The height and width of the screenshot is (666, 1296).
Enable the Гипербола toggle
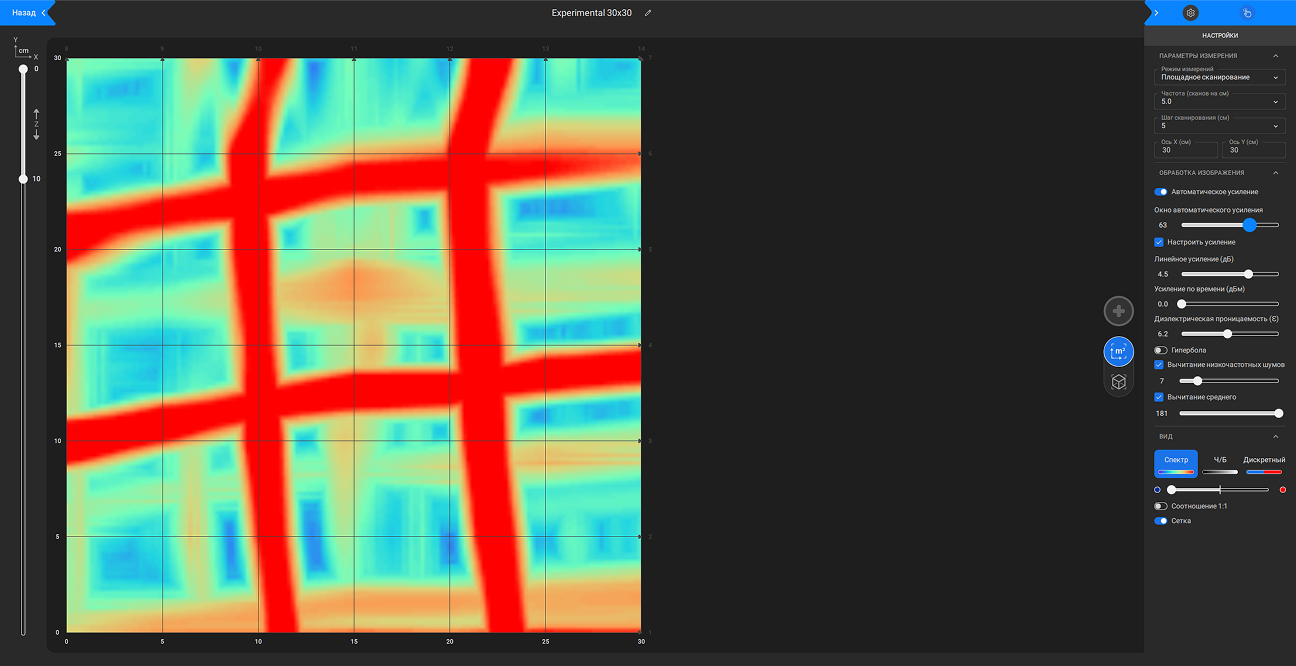point(1161,350)
